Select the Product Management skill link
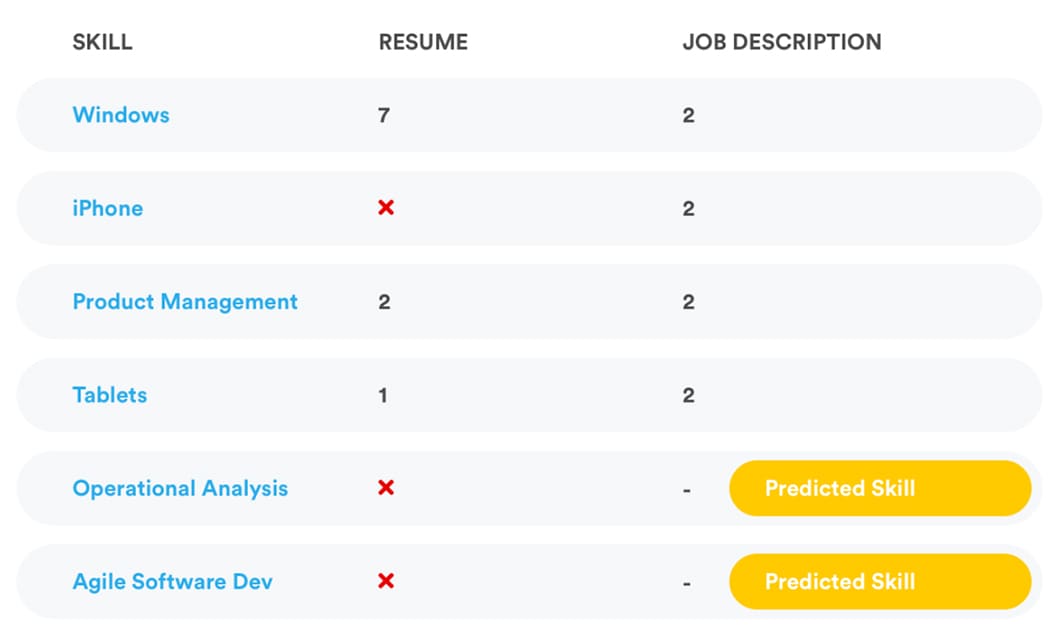The height and width of the screenshot is (630, 1058). pos(185,302)
